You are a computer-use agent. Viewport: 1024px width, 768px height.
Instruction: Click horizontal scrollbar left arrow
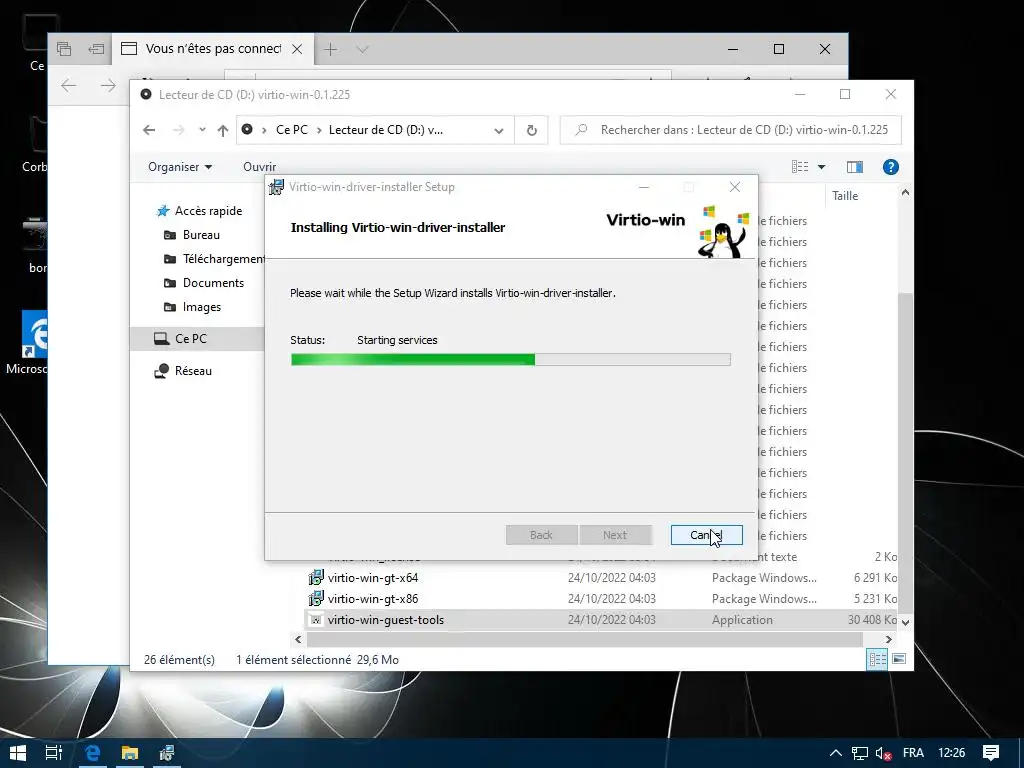[x=298, y=639]
